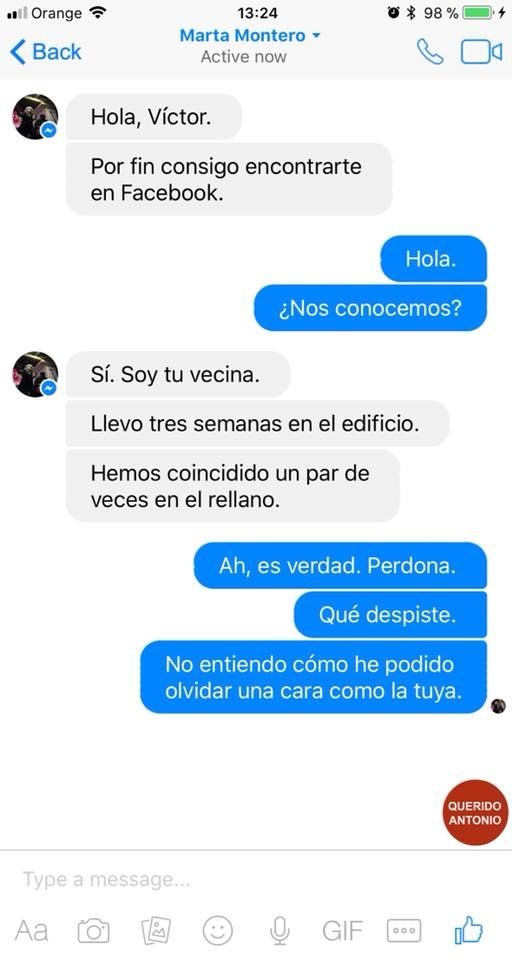Tap the Querido Antonio red badge
The width and height of the screenshot is (512, 960).
[x=475, y=812]
